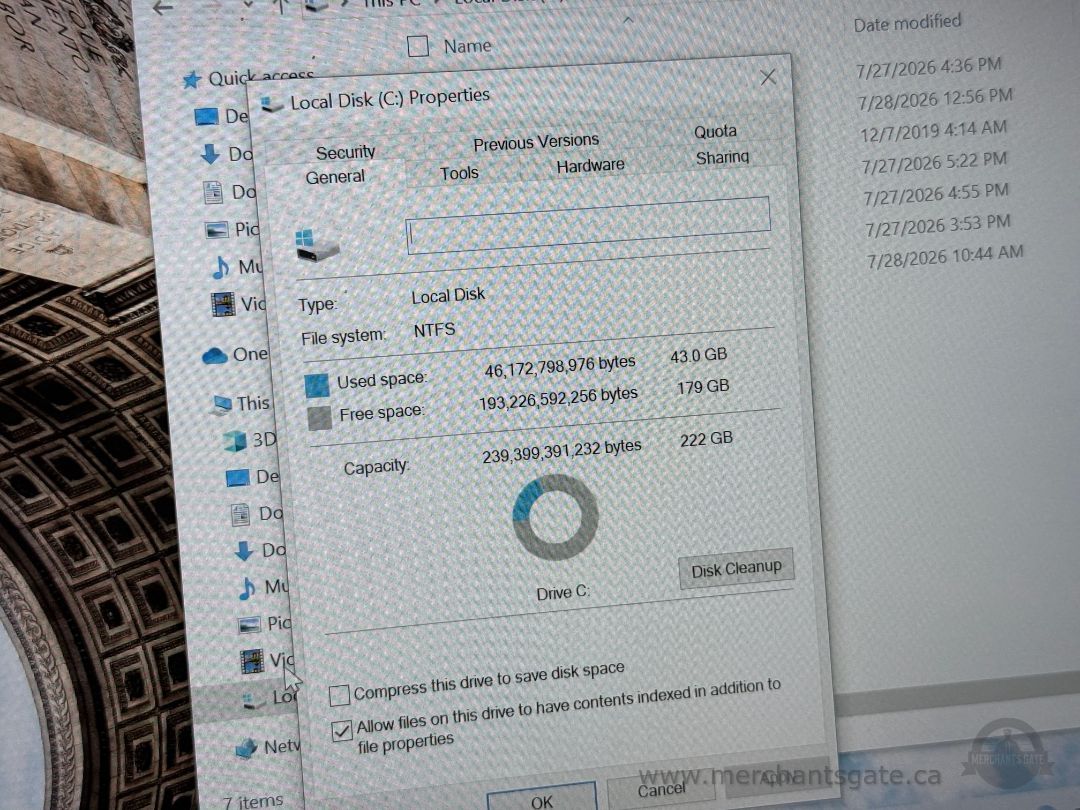Enable Compress this drive to save disk space
The image size is (1080, 810).
pyautogui.click(x=339, y=695)
